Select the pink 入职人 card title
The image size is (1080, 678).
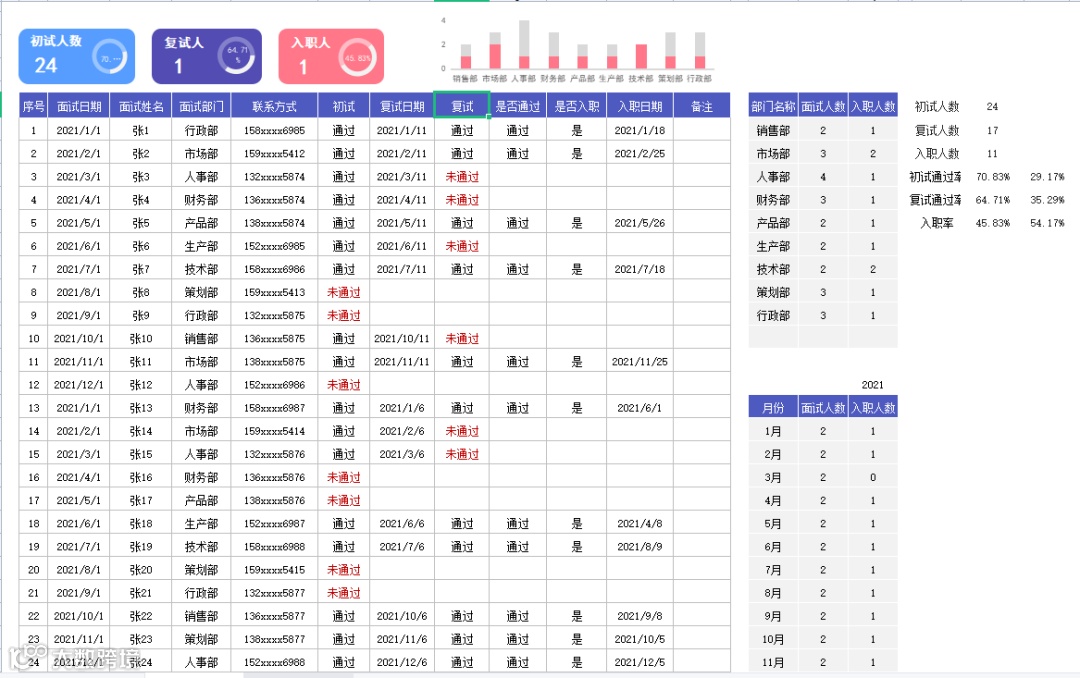311,43
